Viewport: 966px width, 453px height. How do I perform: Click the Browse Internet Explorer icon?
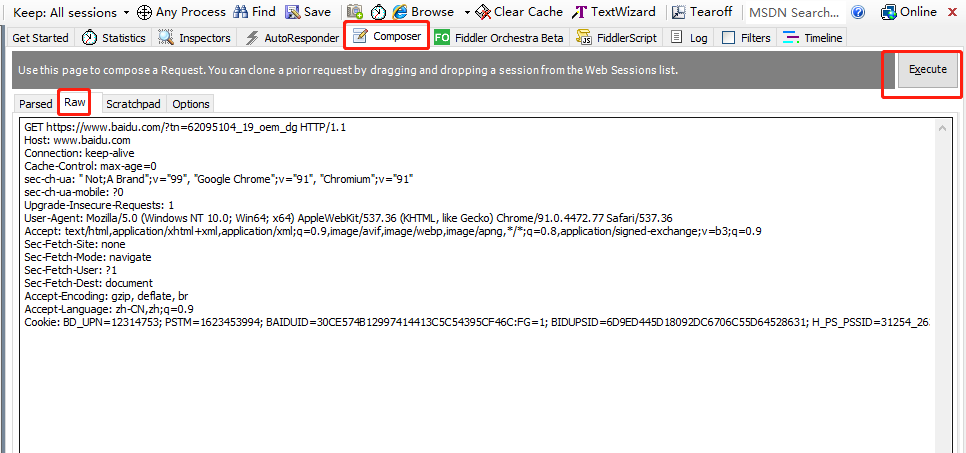click(x=400, y=12)
